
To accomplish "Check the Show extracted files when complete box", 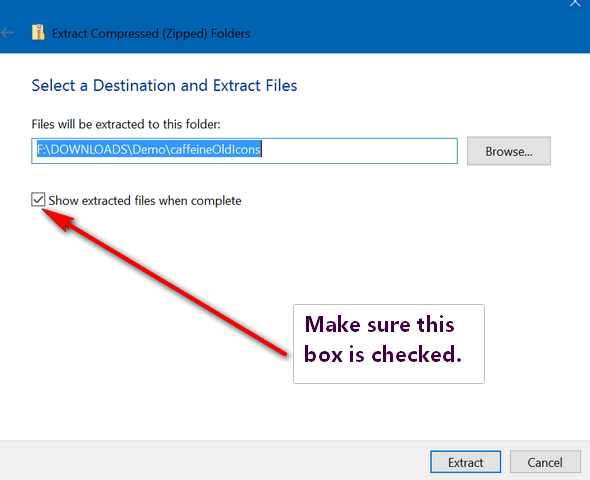I will 38,200.
